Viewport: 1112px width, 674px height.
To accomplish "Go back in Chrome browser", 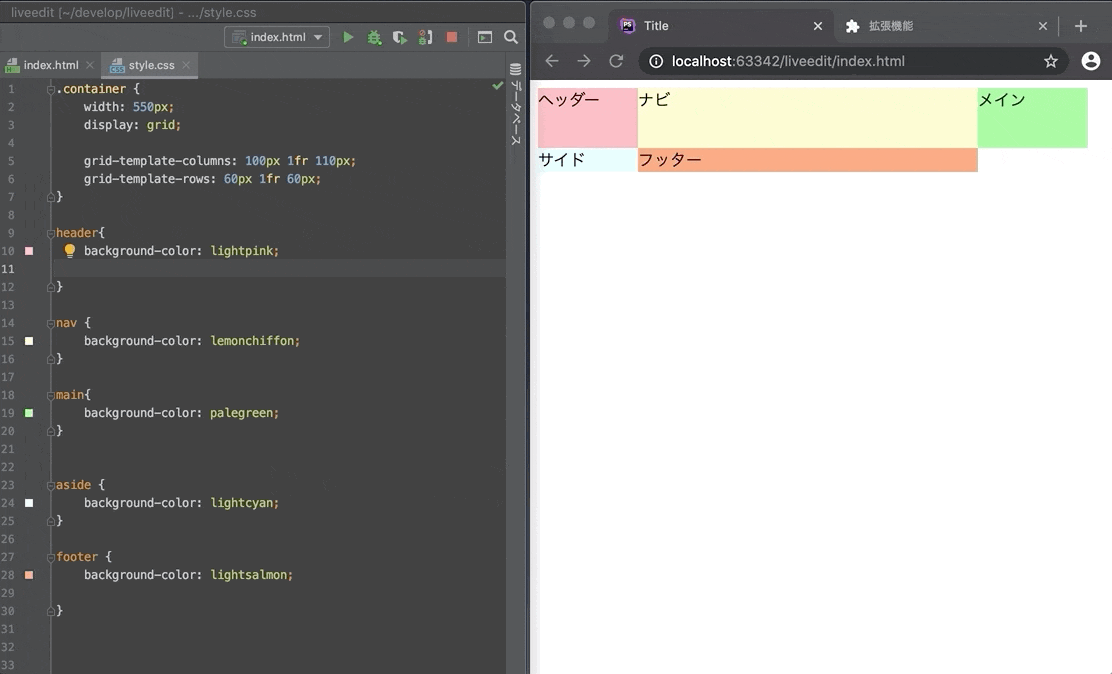I will (x=552, y=61).
